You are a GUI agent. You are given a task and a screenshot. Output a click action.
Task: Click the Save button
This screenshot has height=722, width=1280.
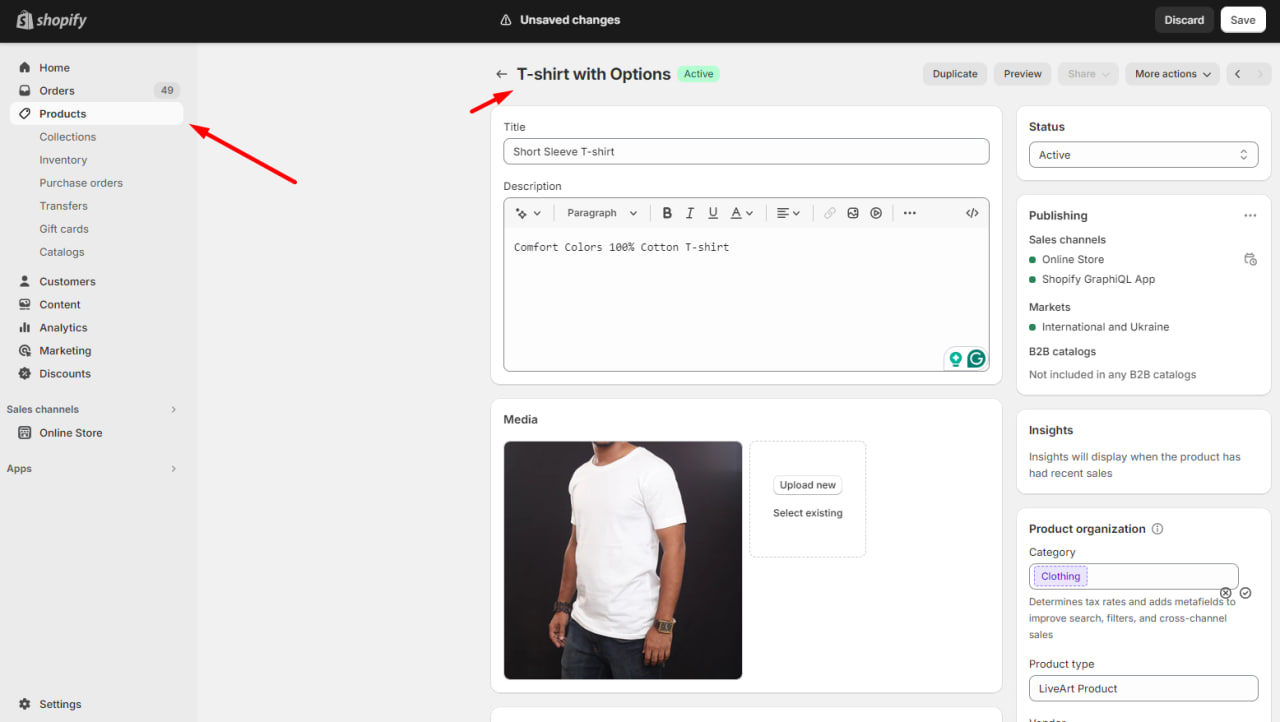[x=1243, y=20]
